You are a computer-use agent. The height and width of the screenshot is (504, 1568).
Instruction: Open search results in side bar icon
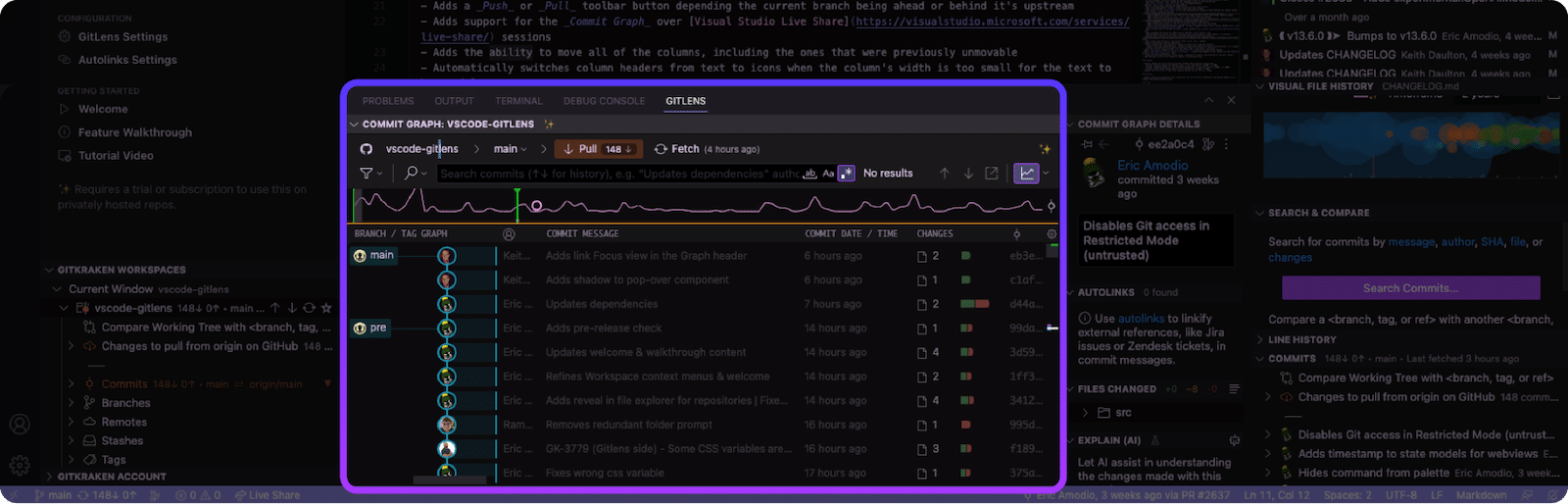click(x=992, y=174)
